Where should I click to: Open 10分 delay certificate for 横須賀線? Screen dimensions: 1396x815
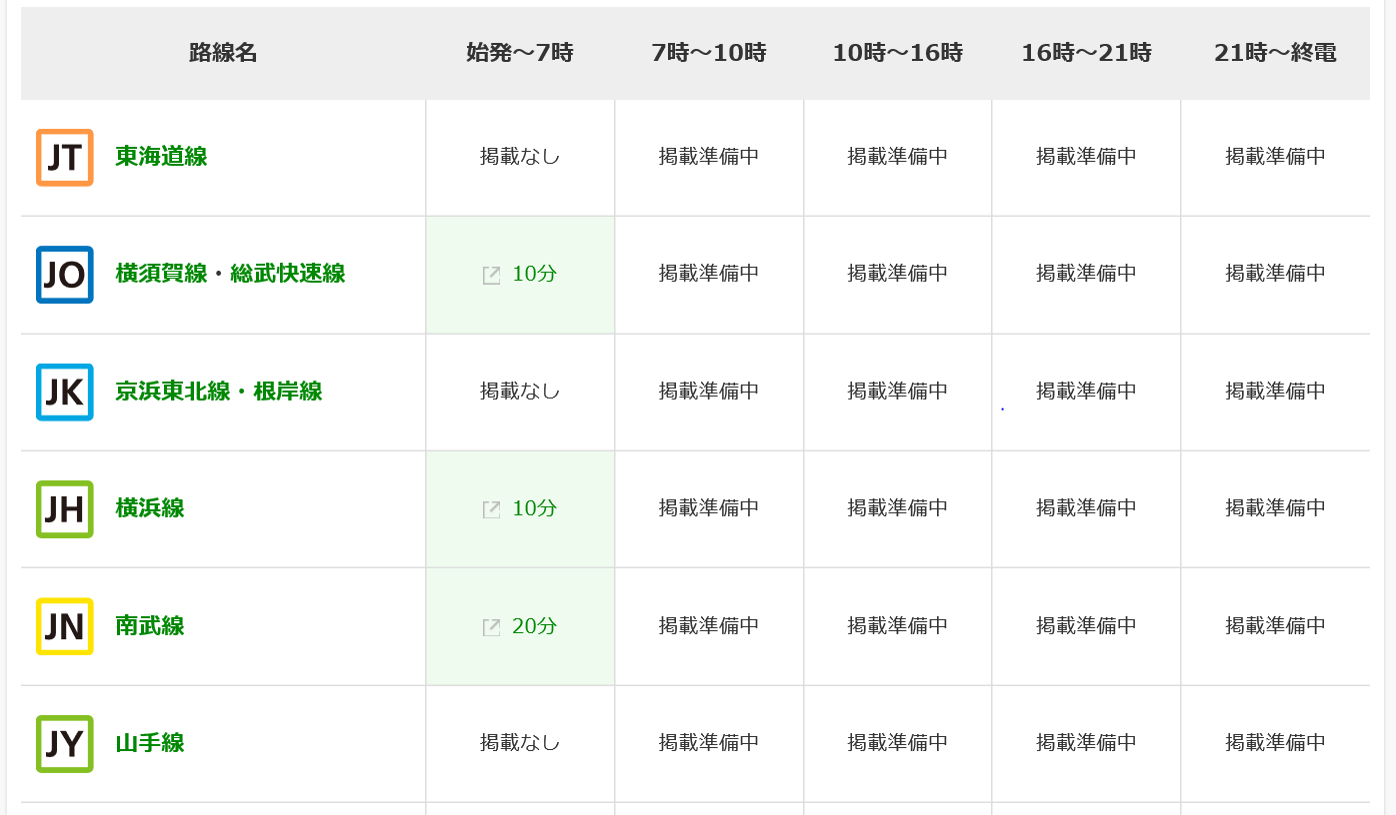coord(534,274)
